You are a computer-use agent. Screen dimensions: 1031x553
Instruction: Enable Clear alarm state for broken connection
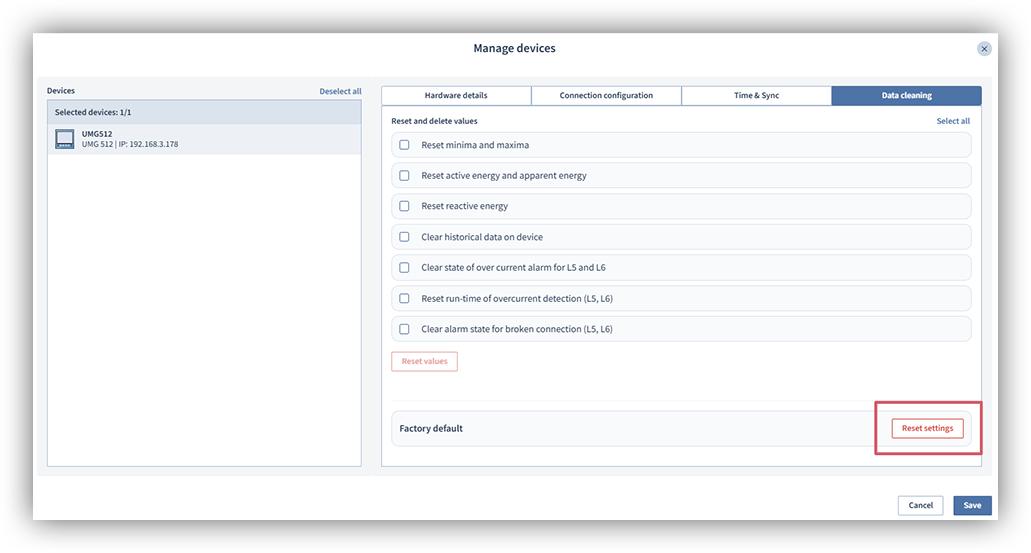pyautogui.click(x=405, y=329)
